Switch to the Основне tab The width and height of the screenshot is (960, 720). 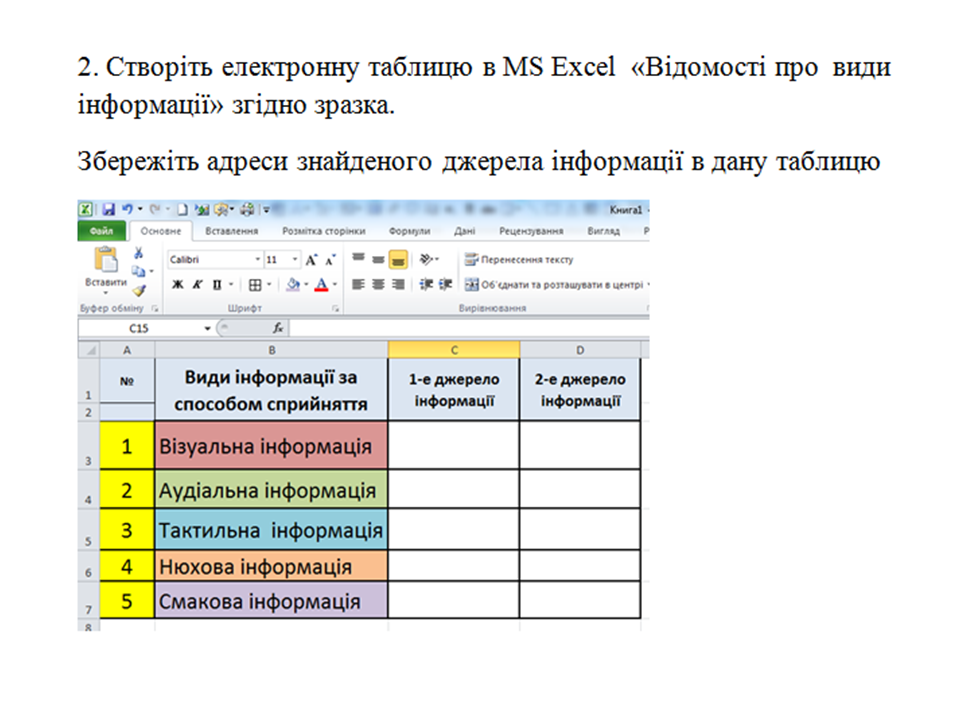point(160,231)
